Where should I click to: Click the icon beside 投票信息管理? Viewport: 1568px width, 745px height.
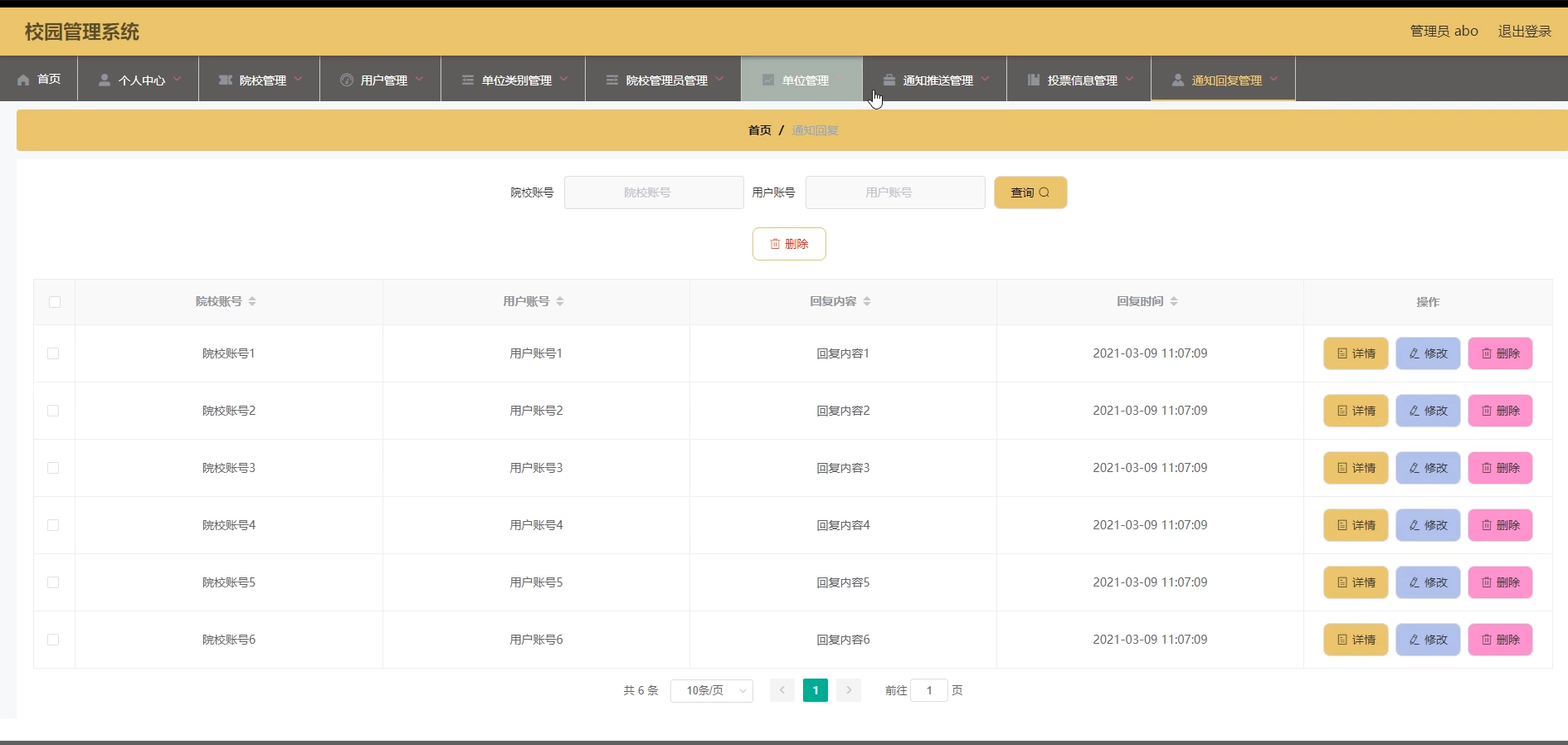(1034, 80)
